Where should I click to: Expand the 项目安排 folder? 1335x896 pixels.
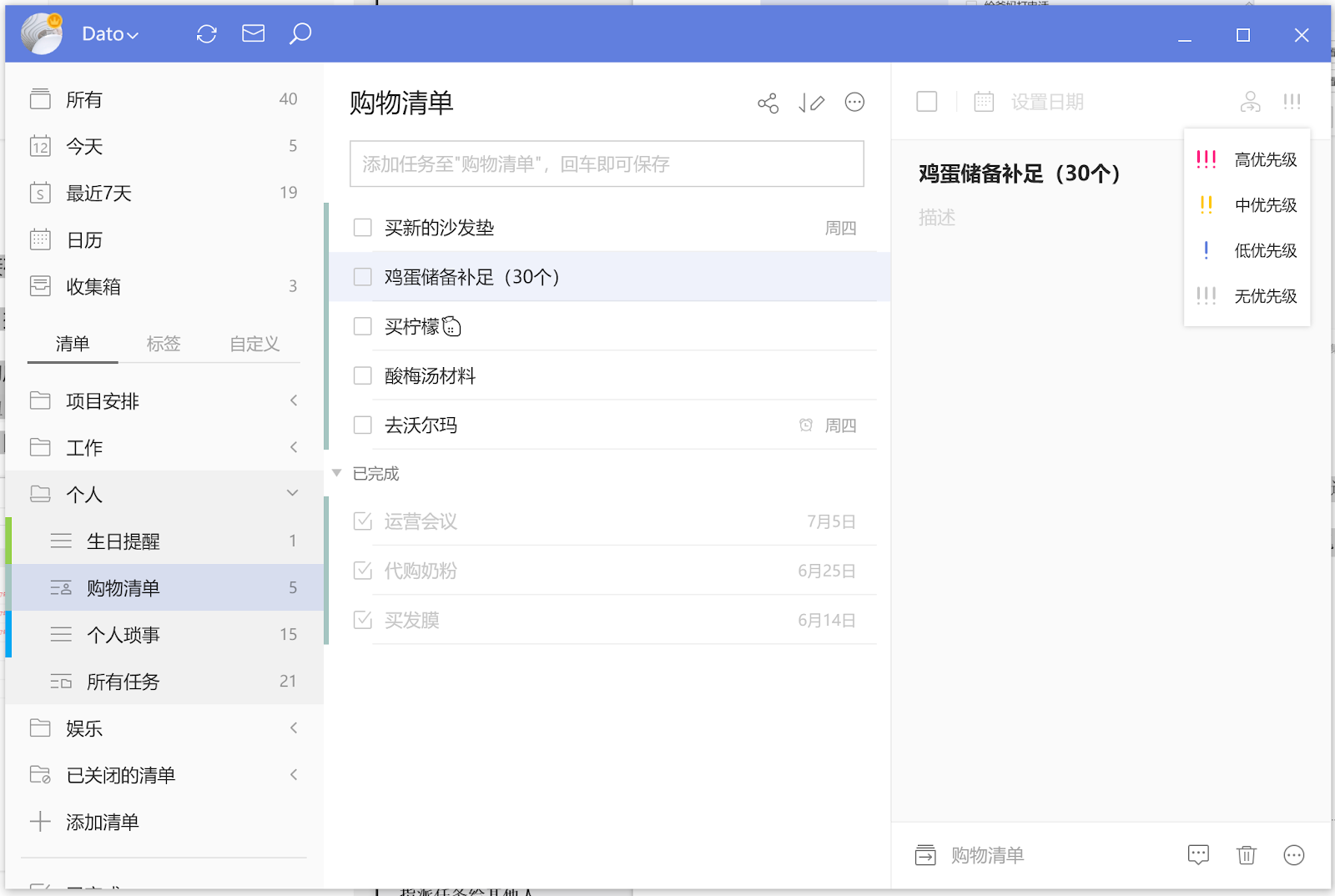coord(293,401)
